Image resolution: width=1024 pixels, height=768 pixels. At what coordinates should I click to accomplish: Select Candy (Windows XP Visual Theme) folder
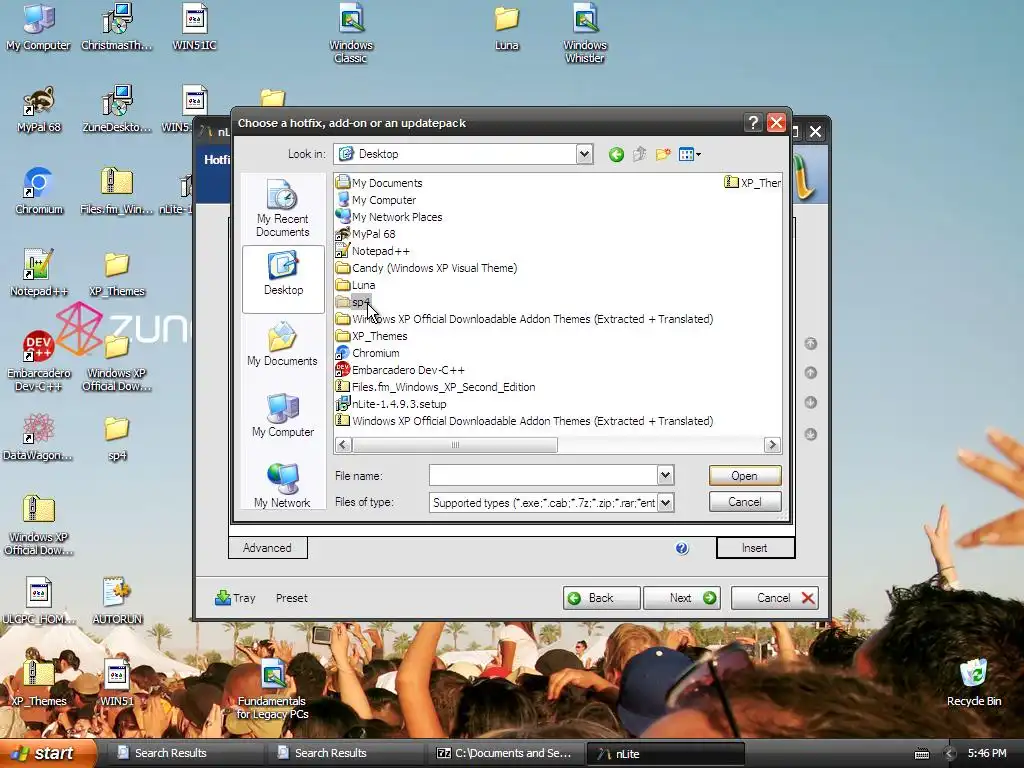(426, 268)
